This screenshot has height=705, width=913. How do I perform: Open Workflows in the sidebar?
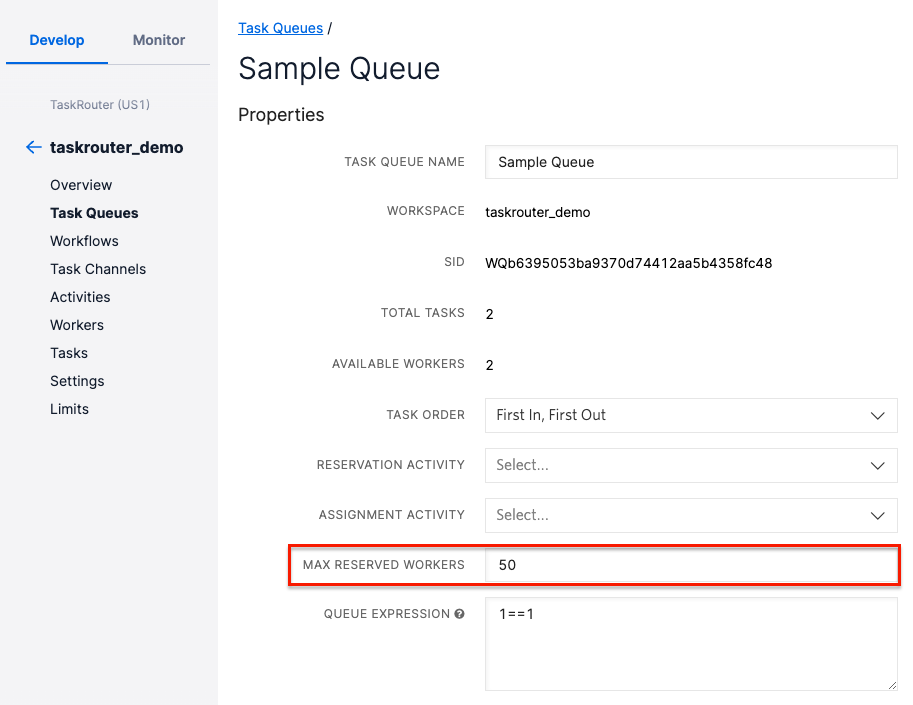[84, 241]
